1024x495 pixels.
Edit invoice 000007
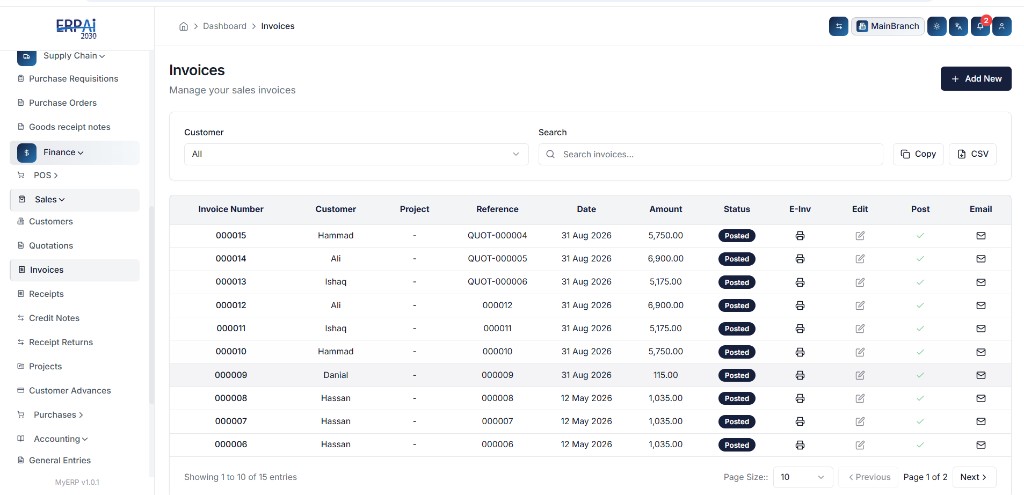click(x=860, y=421)
